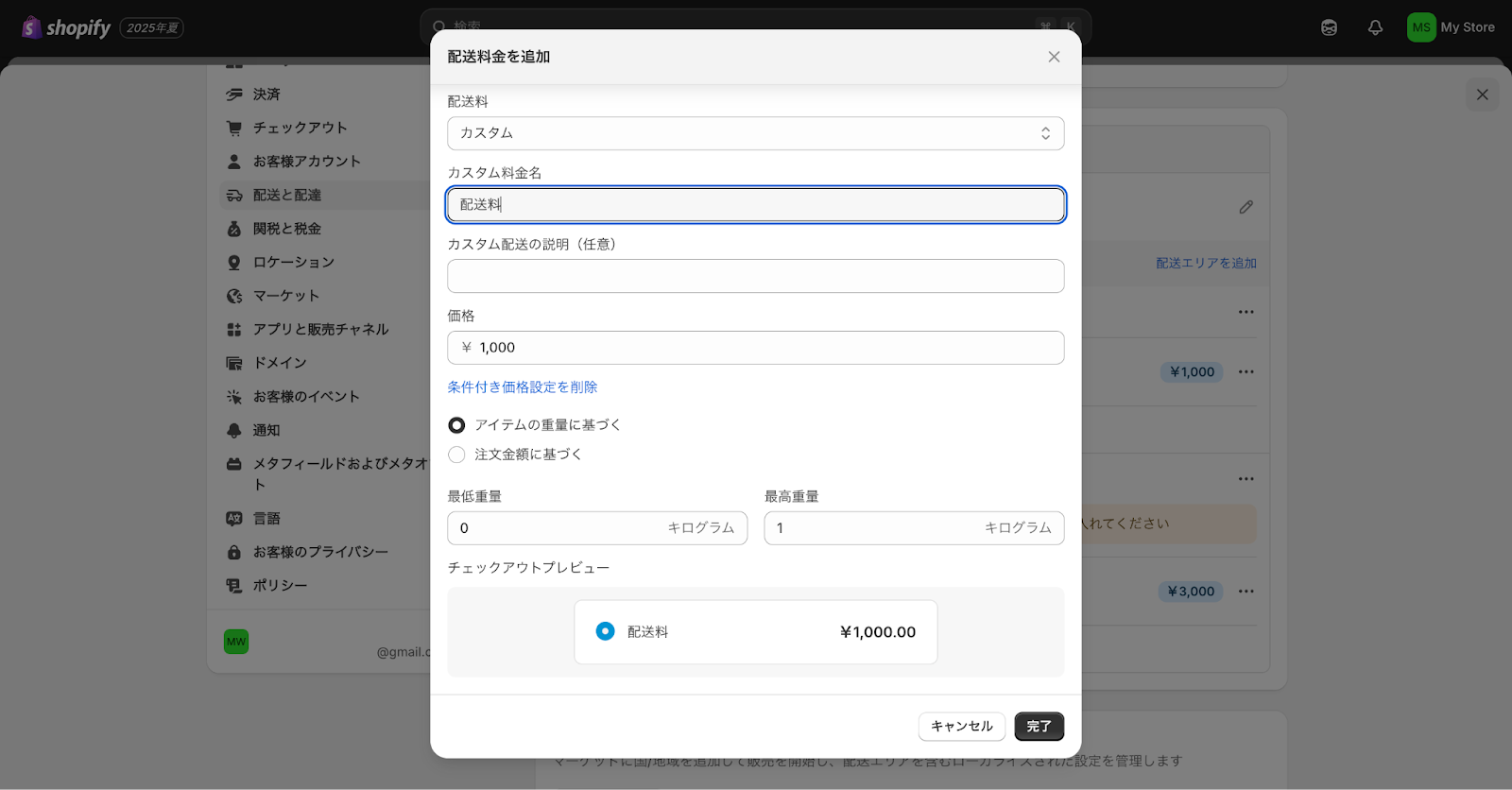
Task: Click the top search bar
Action: pos(756,26)
